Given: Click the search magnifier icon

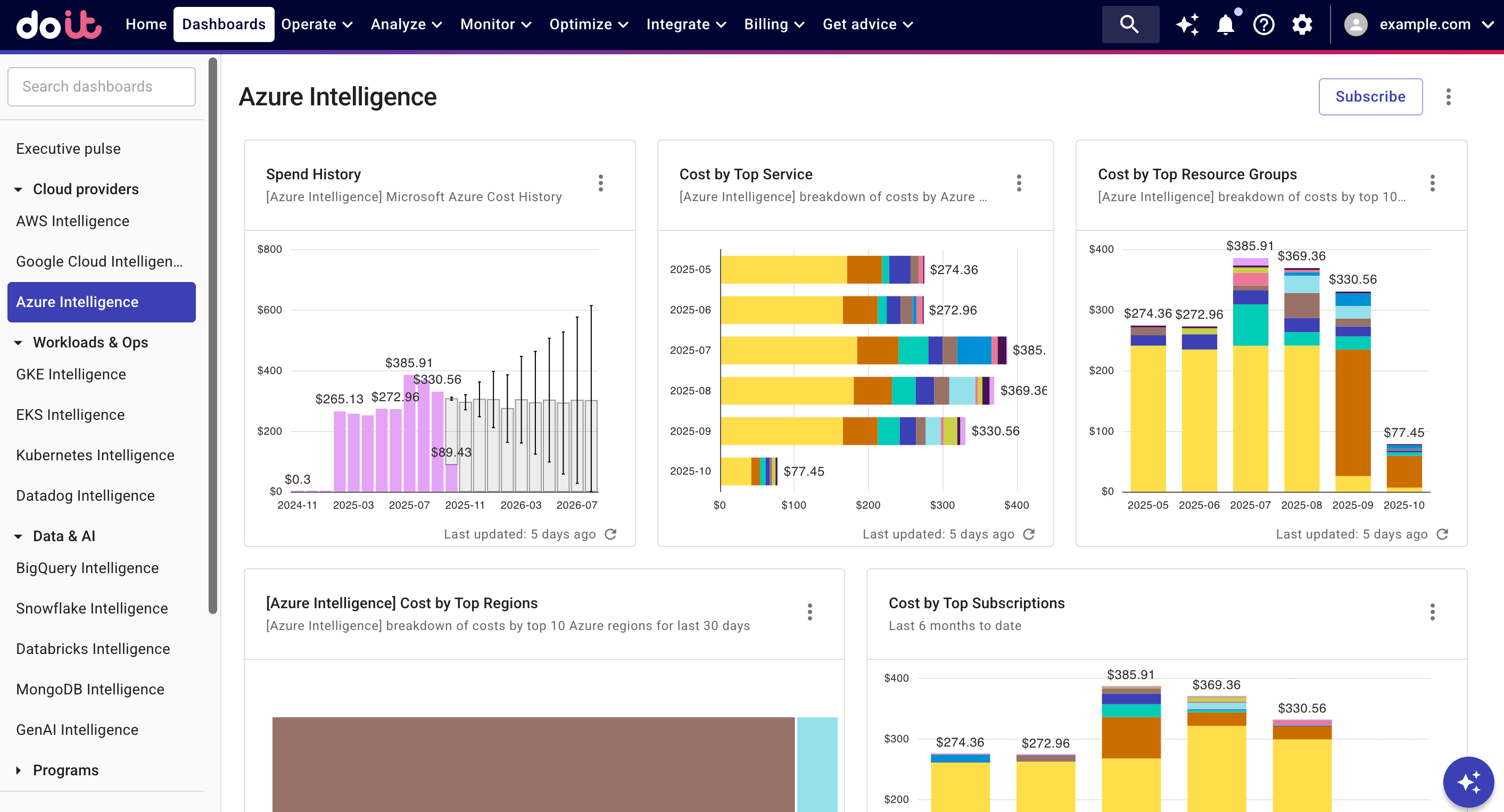Looking at the screenshot, I should pos(1129,24).
